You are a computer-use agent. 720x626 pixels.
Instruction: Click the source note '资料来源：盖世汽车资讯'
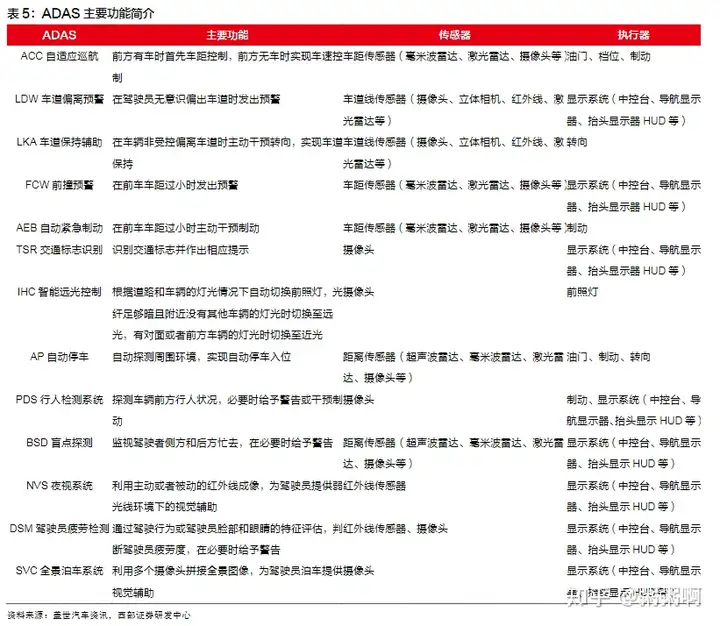point(58,615)
